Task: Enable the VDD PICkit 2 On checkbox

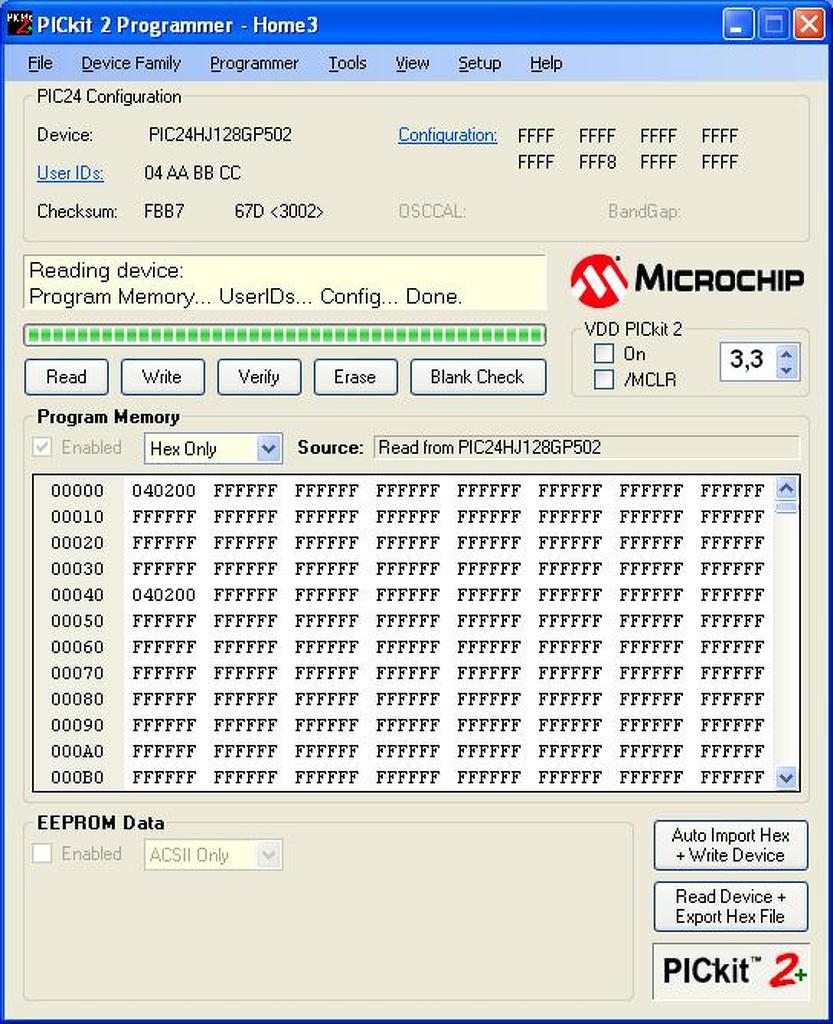Action: (604, 353)
